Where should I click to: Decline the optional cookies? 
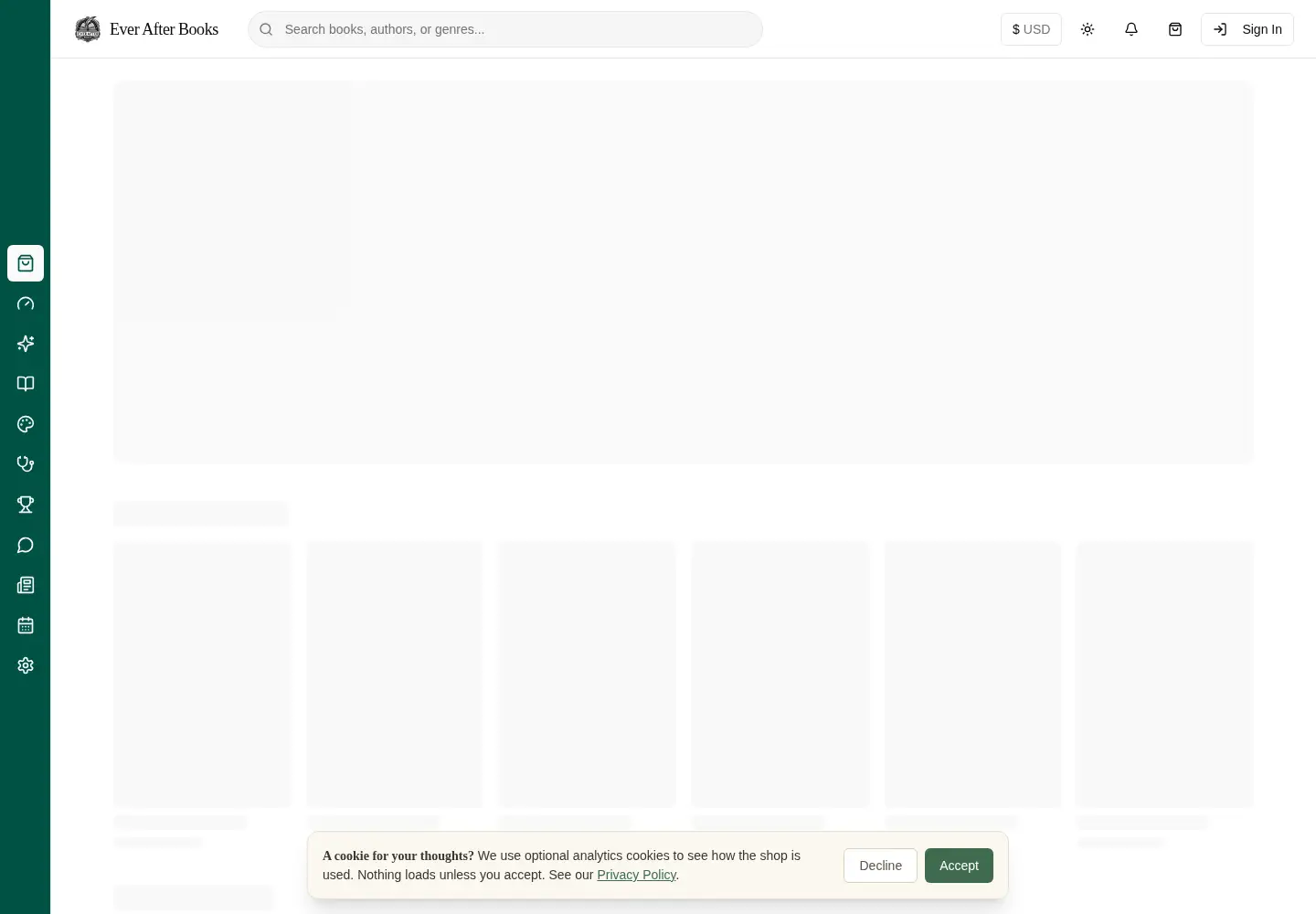coord(880,866)
